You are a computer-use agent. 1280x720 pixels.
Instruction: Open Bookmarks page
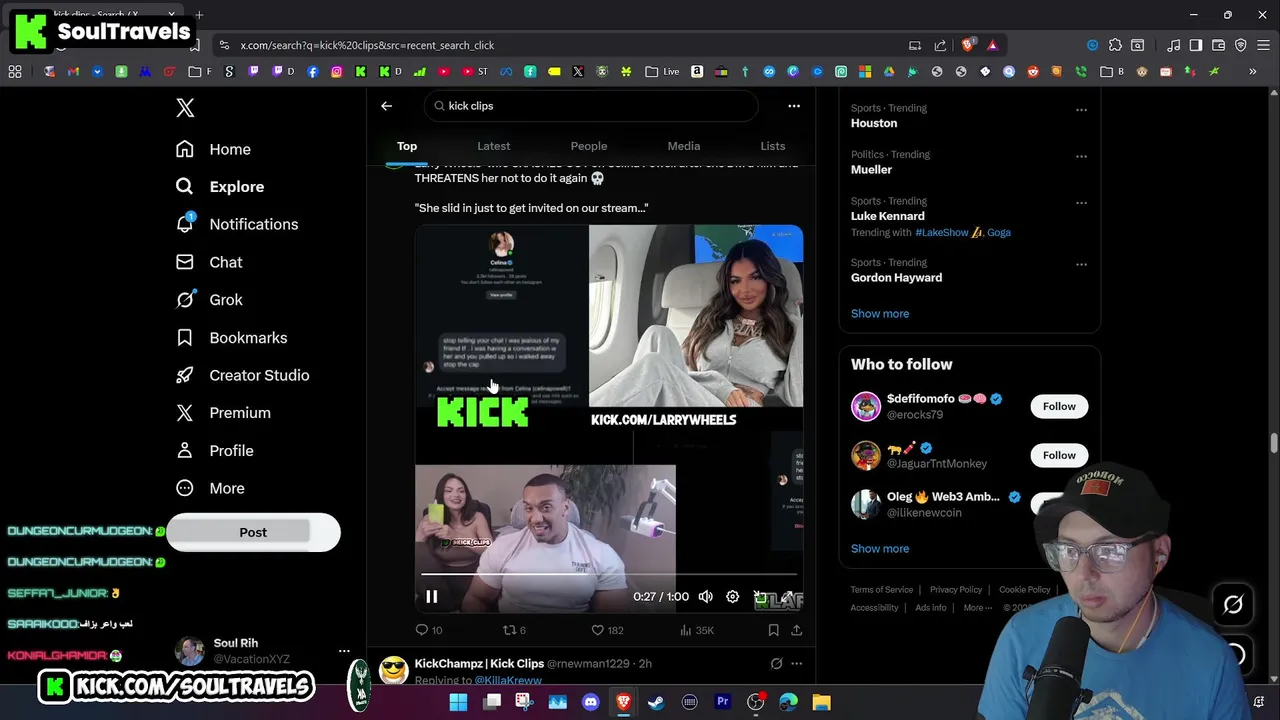point(231,338)
